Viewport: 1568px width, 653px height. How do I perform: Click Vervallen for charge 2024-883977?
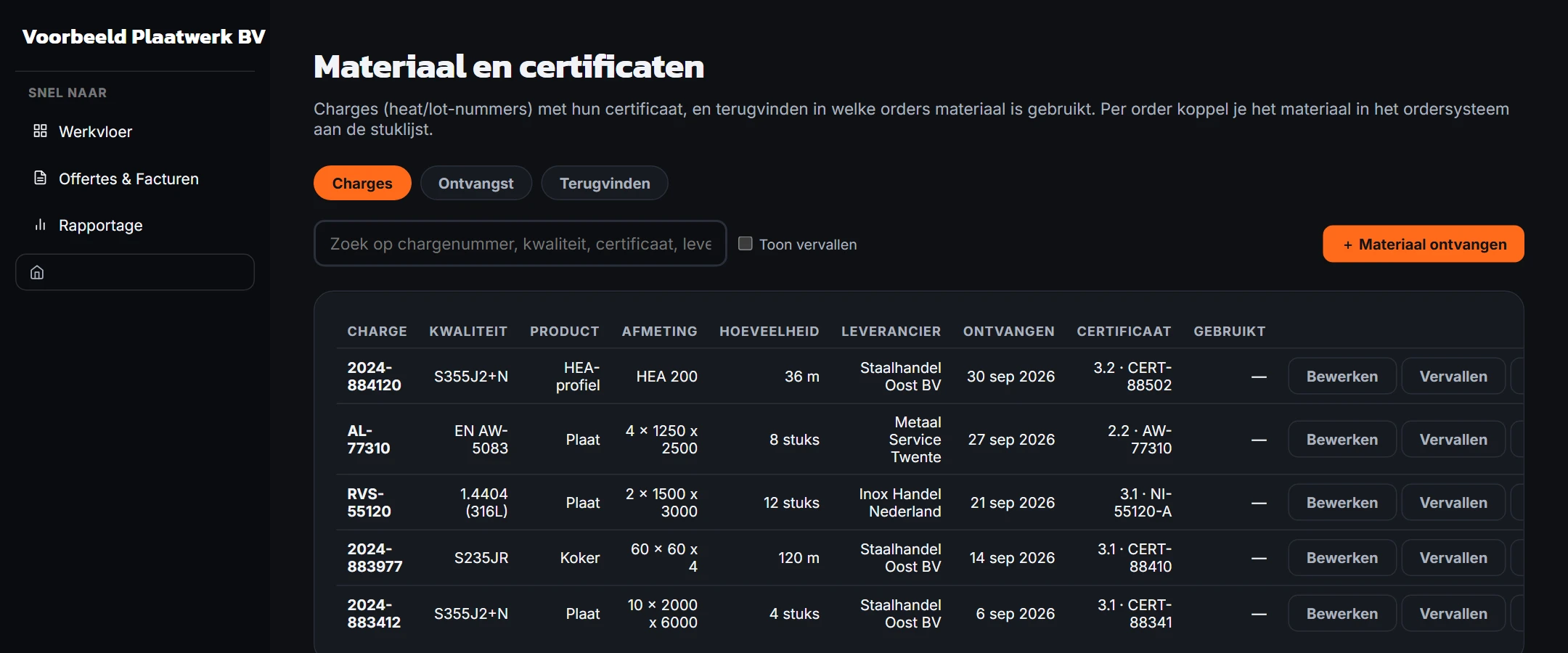point(1453,558)
